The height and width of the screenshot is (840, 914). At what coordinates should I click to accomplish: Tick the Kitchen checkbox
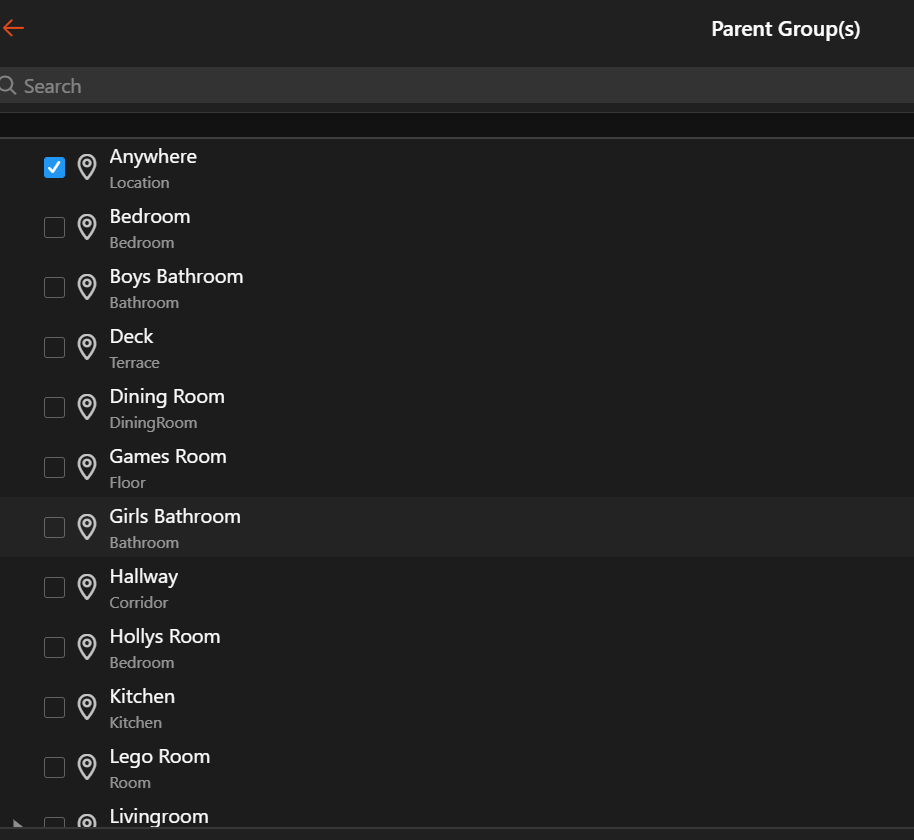pos(55,707)
